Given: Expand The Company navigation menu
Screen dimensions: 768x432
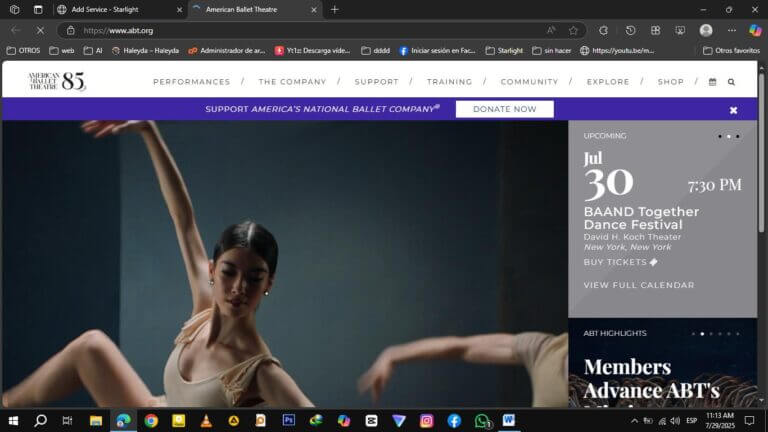Looking at the screenshot, I should (292, 82).
